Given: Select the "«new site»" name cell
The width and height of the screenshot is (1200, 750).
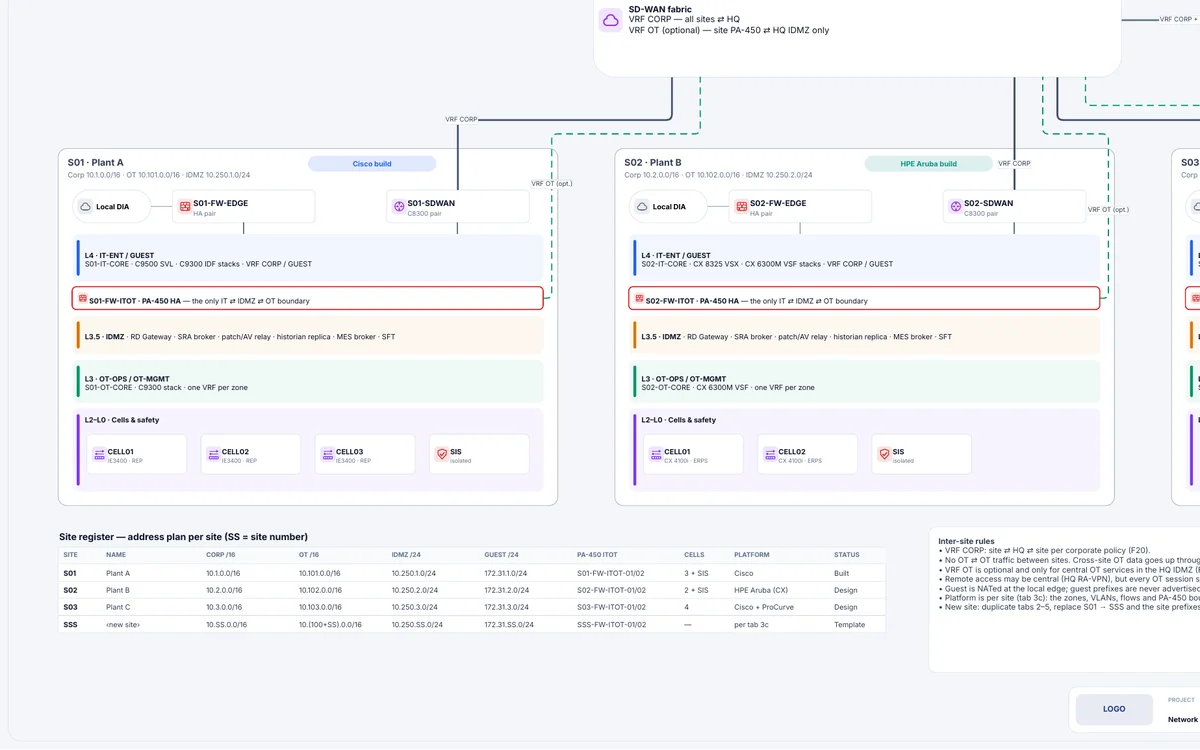Looking at the screenshot, I should pyautogui.click(x=123, y=624).
